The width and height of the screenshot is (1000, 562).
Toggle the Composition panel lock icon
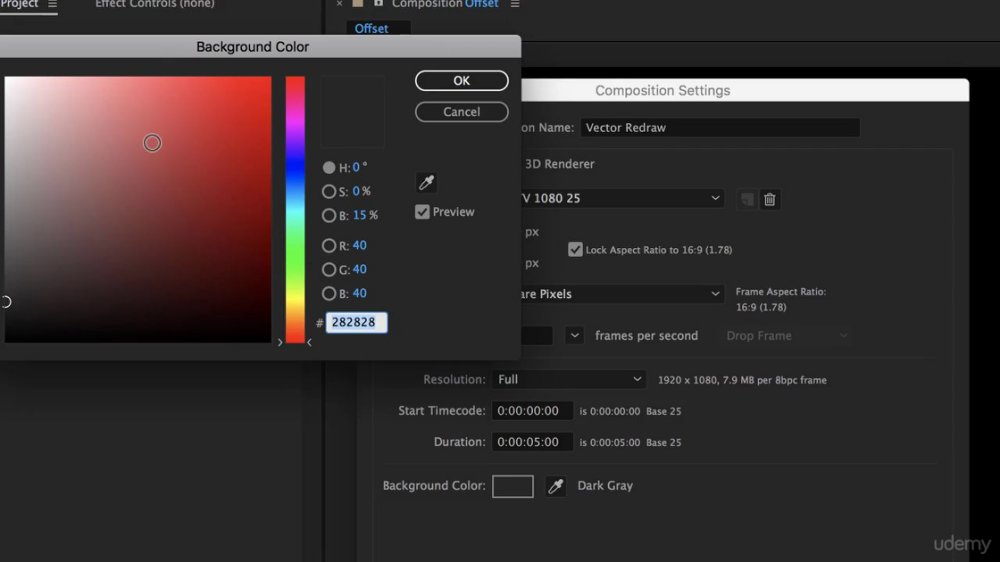coord(378,4)
